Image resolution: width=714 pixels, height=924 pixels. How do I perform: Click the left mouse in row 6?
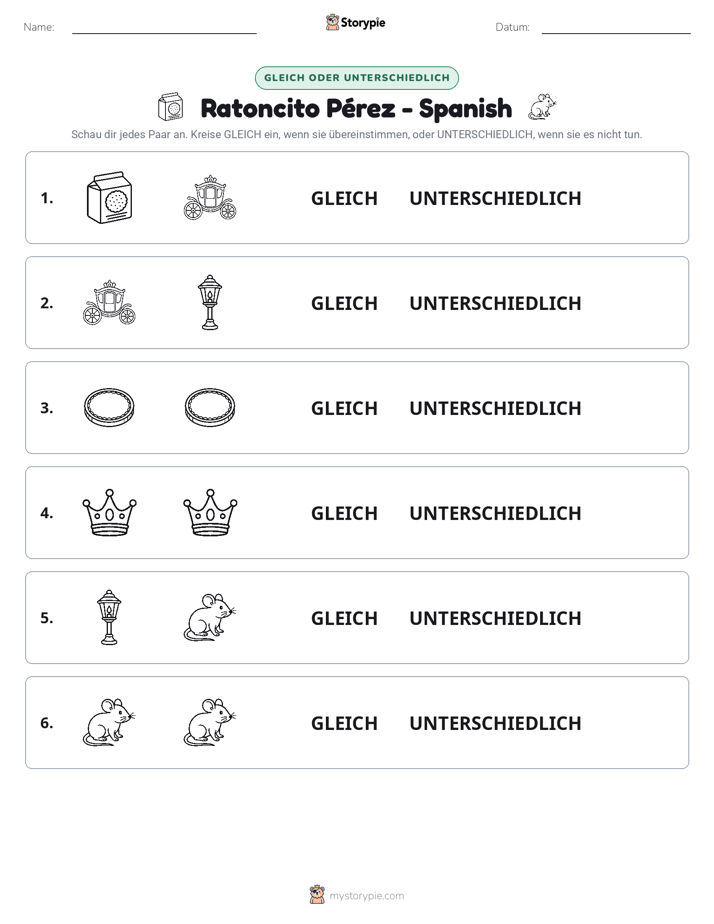click(109, 722)
